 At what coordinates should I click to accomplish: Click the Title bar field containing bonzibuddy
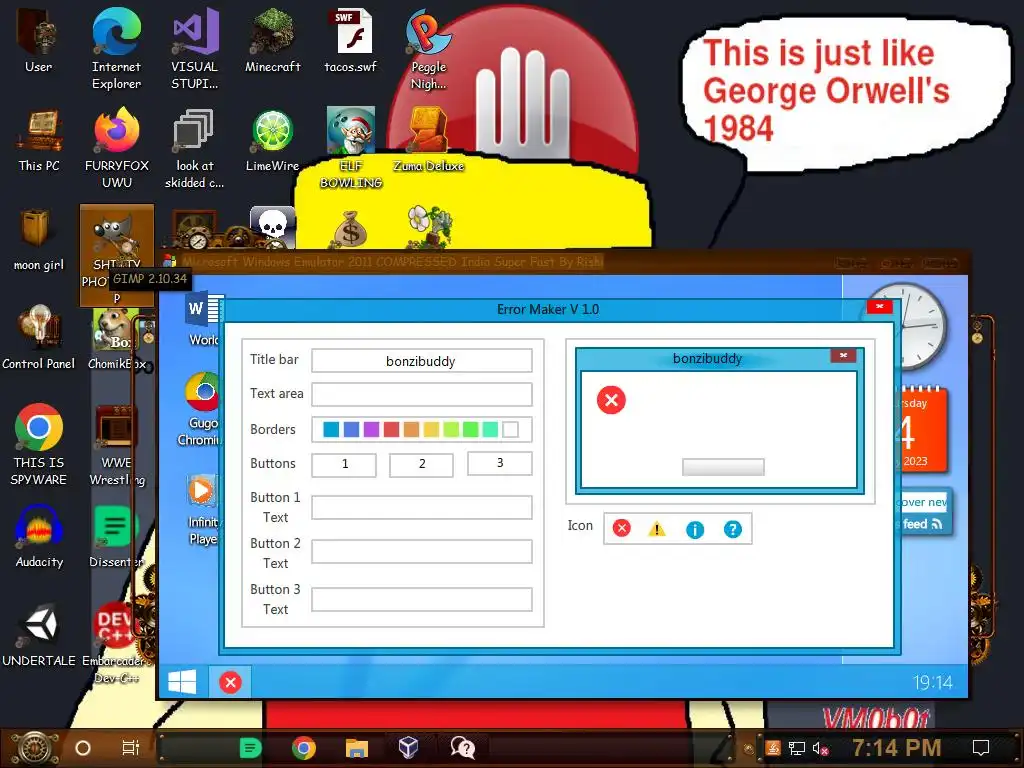421,360
